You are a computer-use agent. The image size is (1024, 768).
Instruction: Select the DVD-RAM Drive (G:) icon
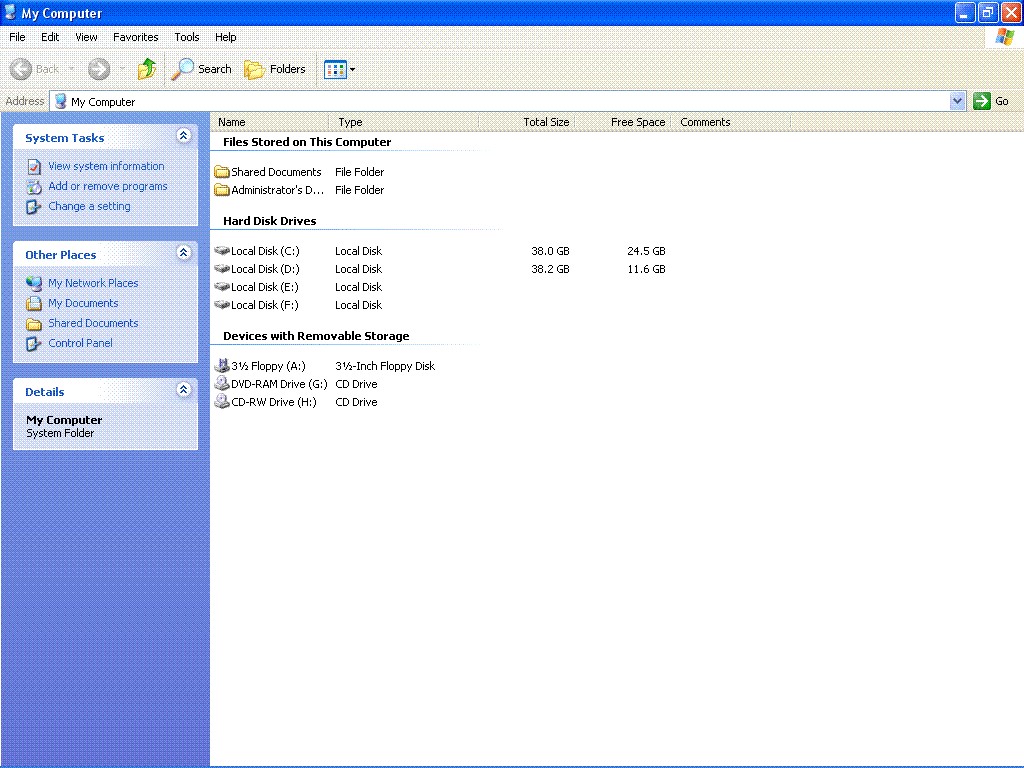tap(222, 384)
